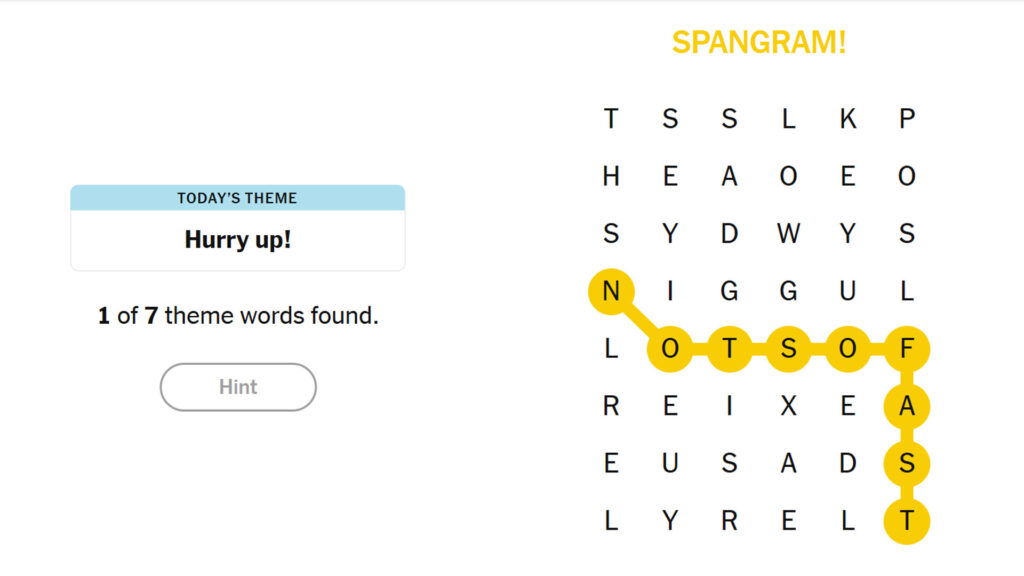Click the highlighted letter N starting the spangram
The height and width of the screenshot is (576, 1024).
click(611, 291)
